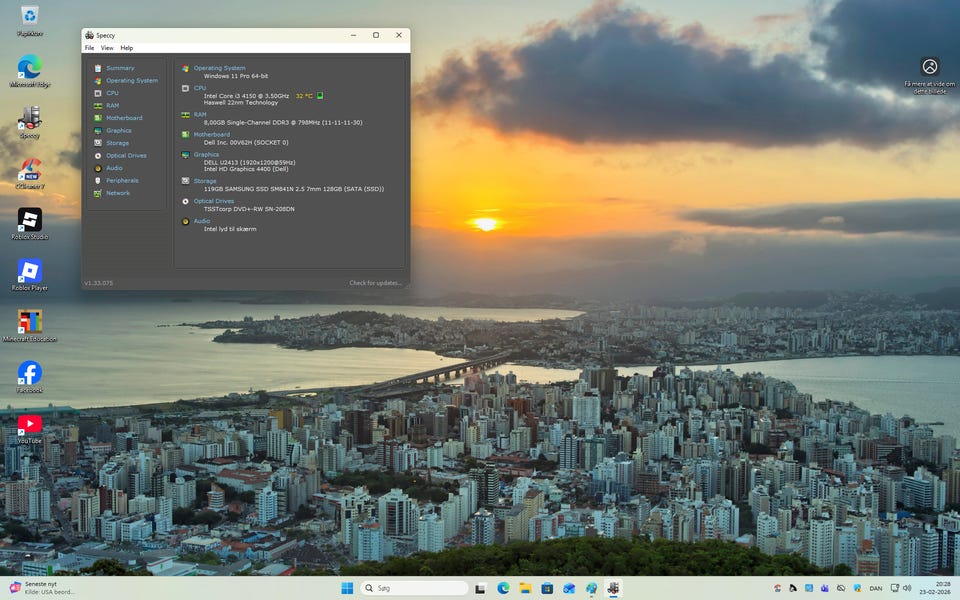The height and width of the screenshot is (600, 960).
Task: Open the Optical Drives disc icon in sidebar
Action: coord(98,155)
